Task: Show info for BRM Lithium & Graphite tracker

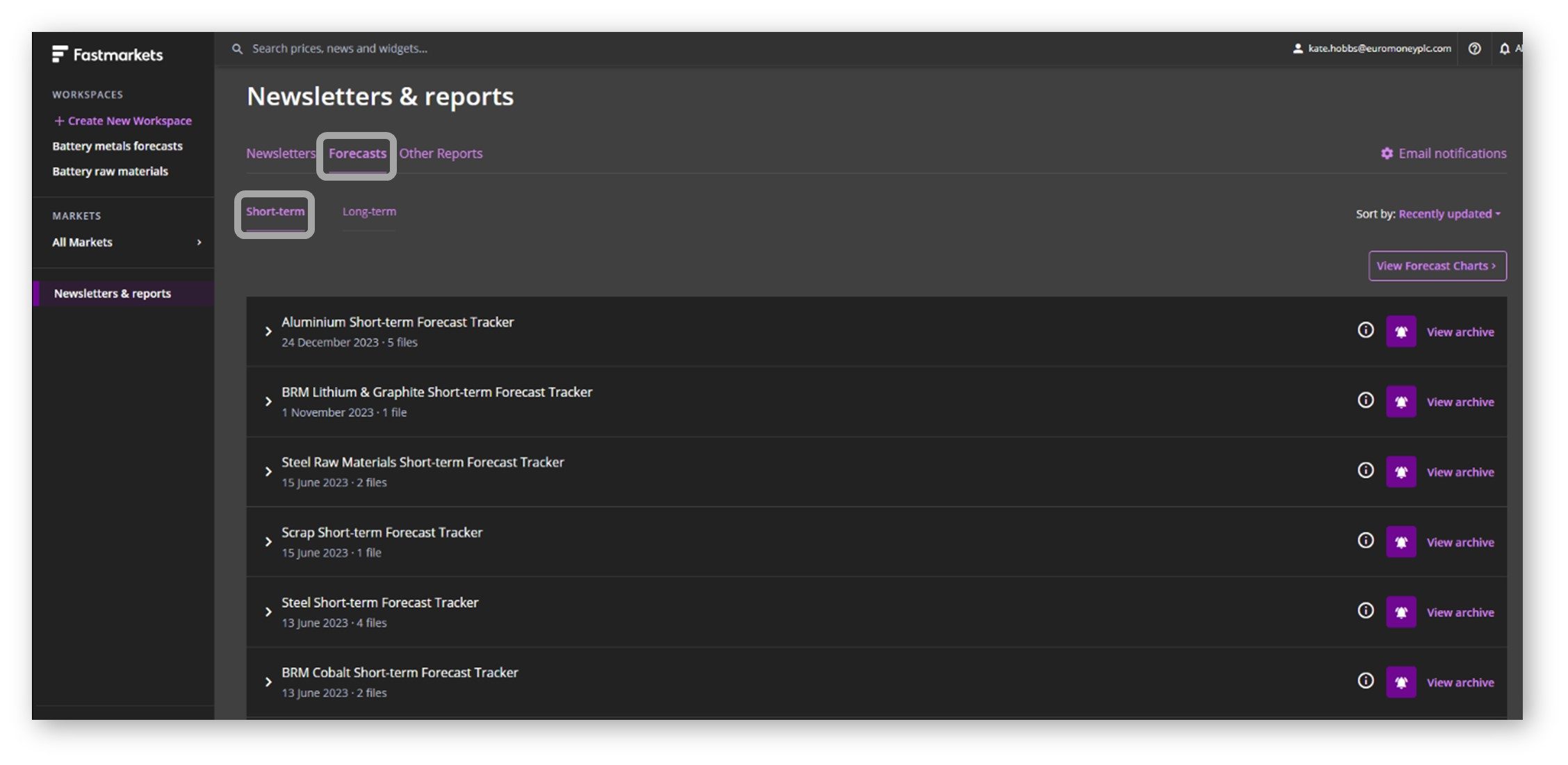Action: point(1366,400)
